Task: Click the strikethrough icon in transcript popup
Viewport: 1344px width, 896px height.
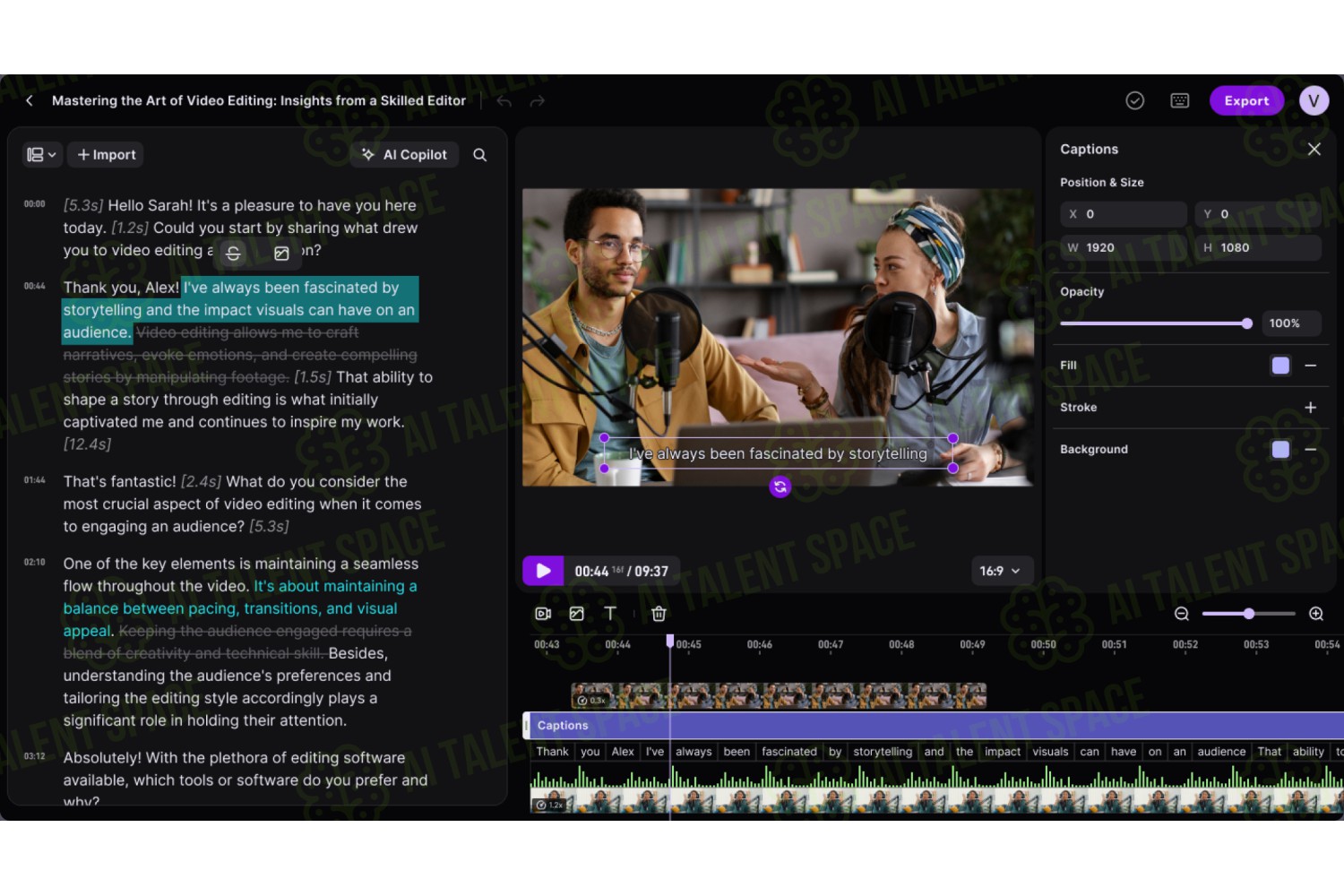Action: click(x=233, y=254)
